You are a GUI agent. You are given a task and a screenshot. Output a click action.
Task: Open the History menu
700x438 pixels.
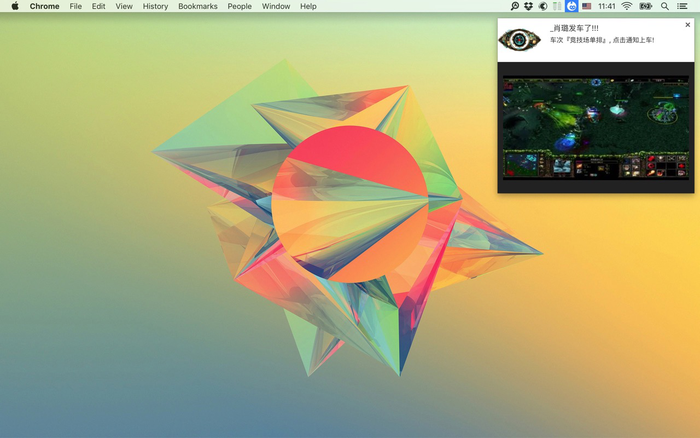155,6
